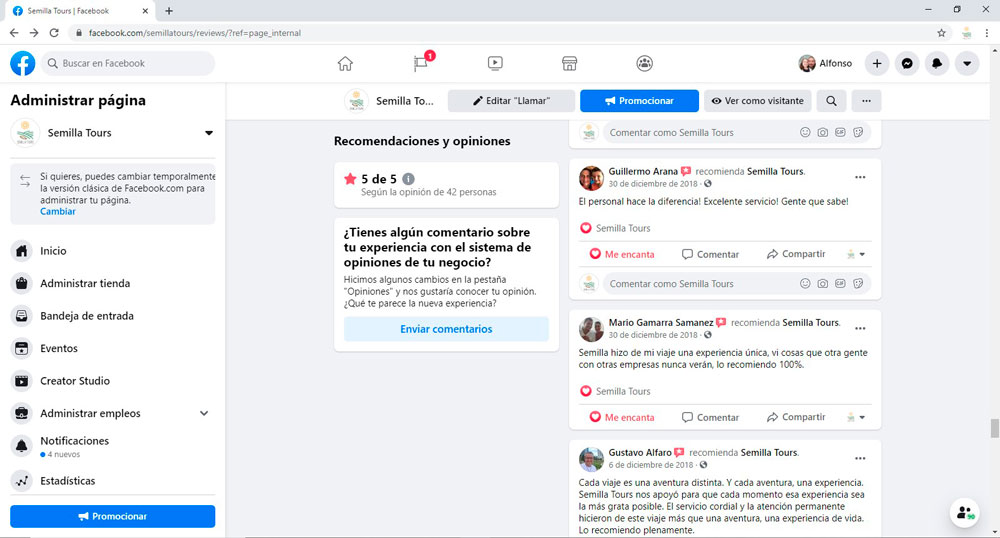1000x538 pixels.
Task: Click Gustavo Alfaro's profile picture
Action: coord(591,459)
